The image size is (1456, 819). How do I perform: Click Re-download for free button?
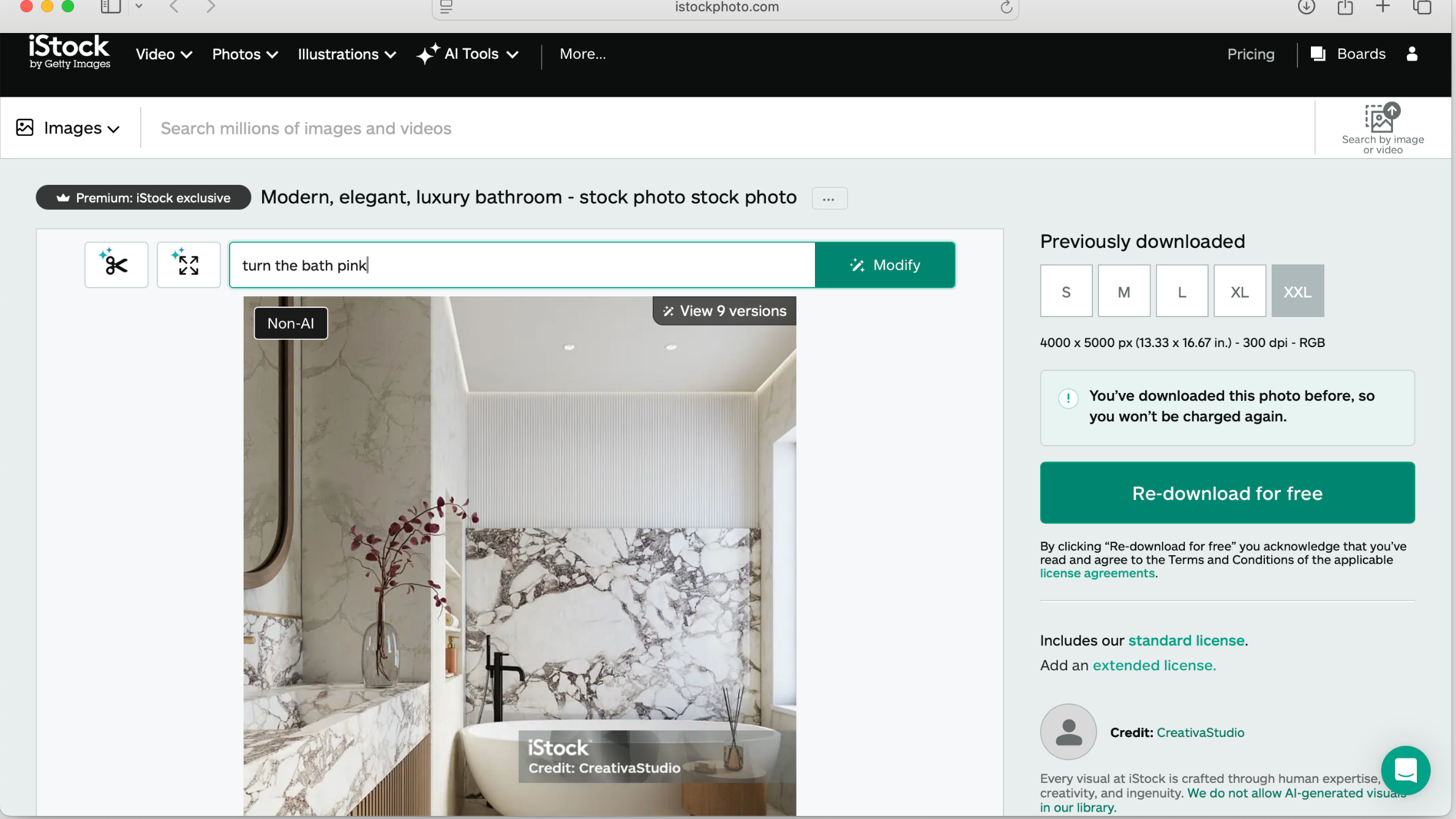click(x=1227, y=493)
